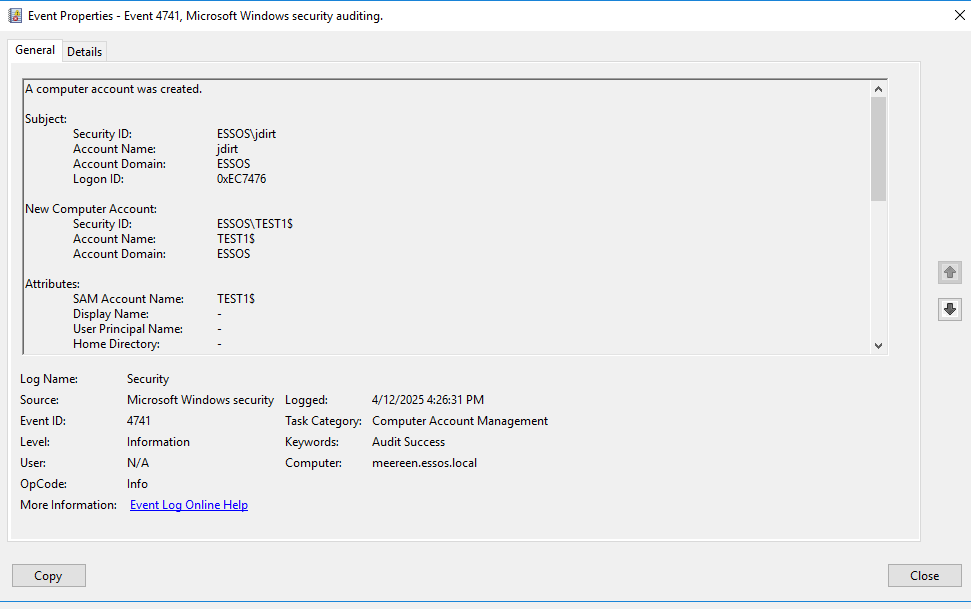Click the Event ID value 4741

(139, 421)
